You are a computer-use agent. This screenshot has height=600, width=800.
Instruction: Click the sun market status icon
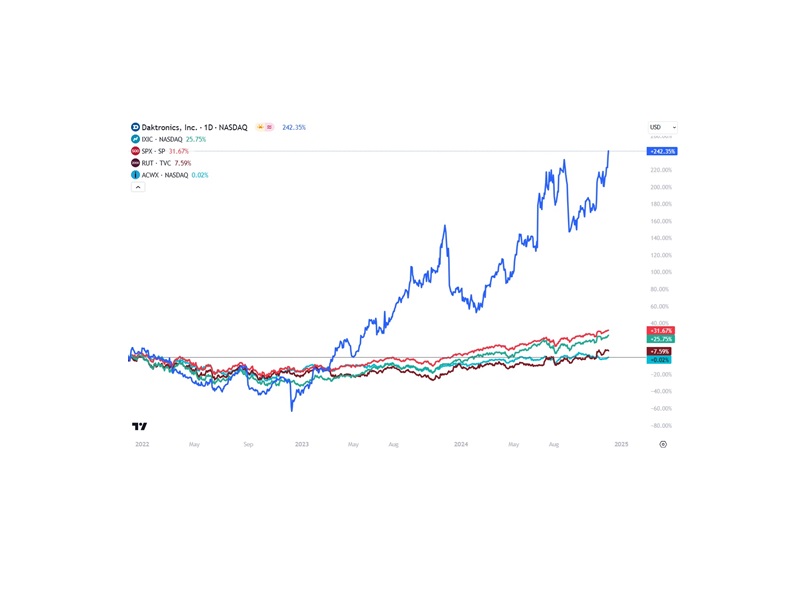point(260,128)
